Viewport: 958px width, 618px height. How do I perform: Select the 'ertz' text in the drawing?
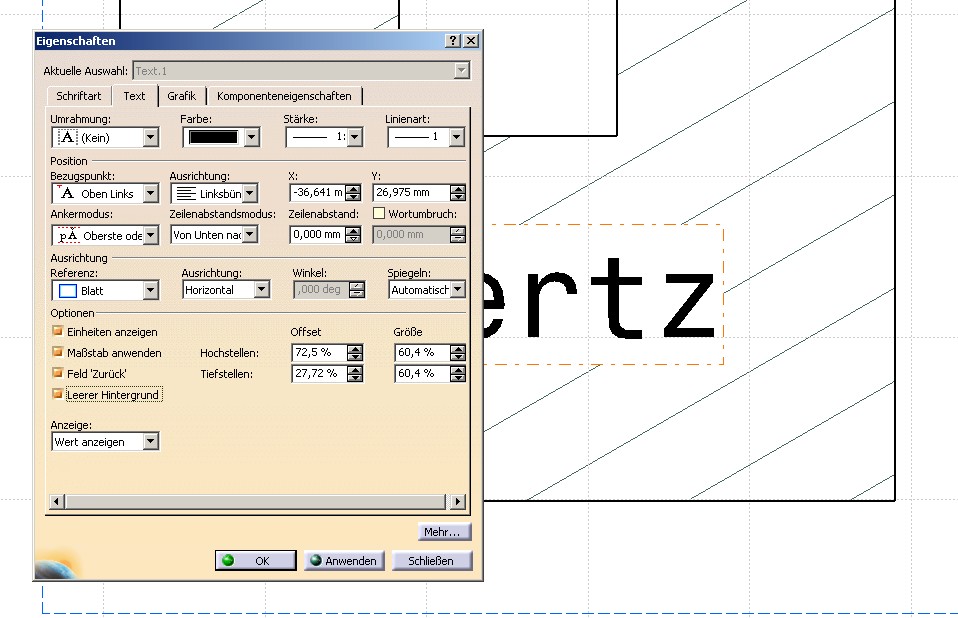pyautogui.click(x=599, y=297)
